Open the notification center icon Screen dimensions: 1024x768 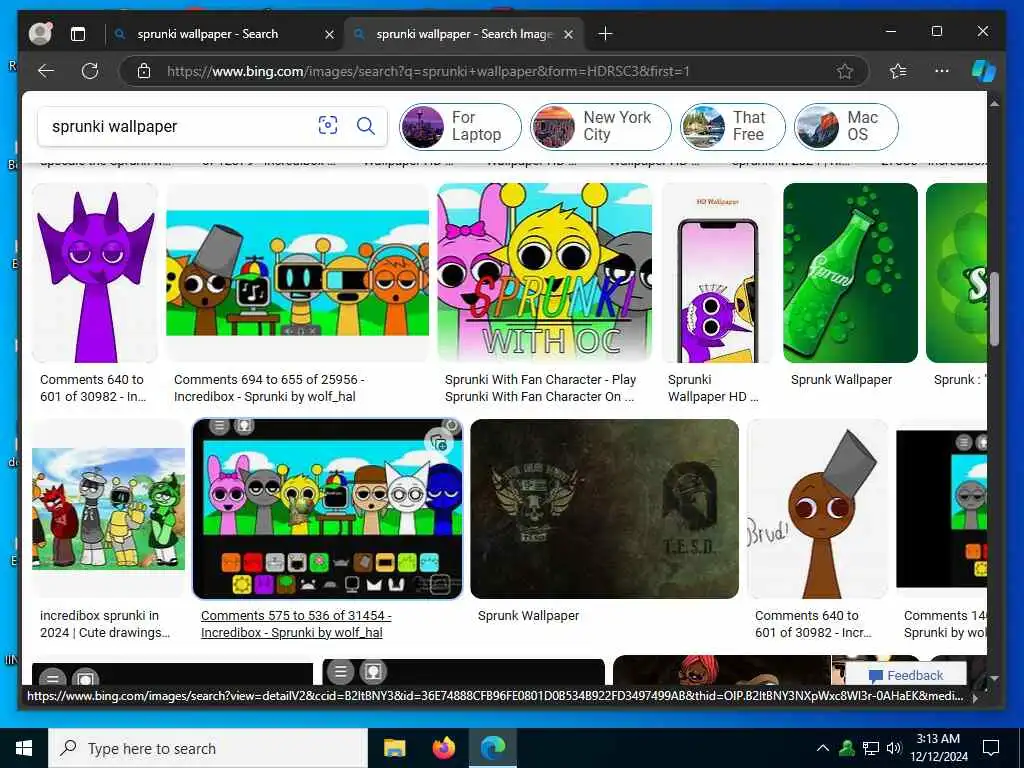[x=991, y=748]
